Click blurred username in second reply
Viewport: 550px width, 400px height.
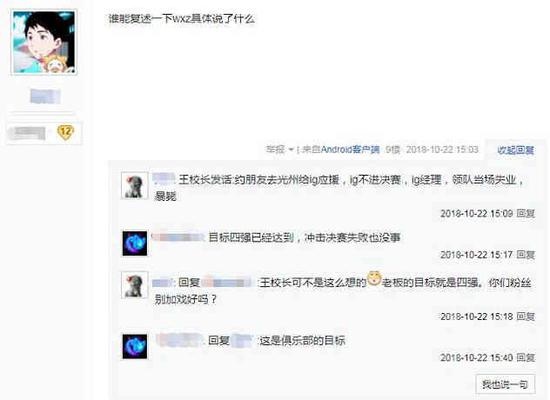pos(178,238)
